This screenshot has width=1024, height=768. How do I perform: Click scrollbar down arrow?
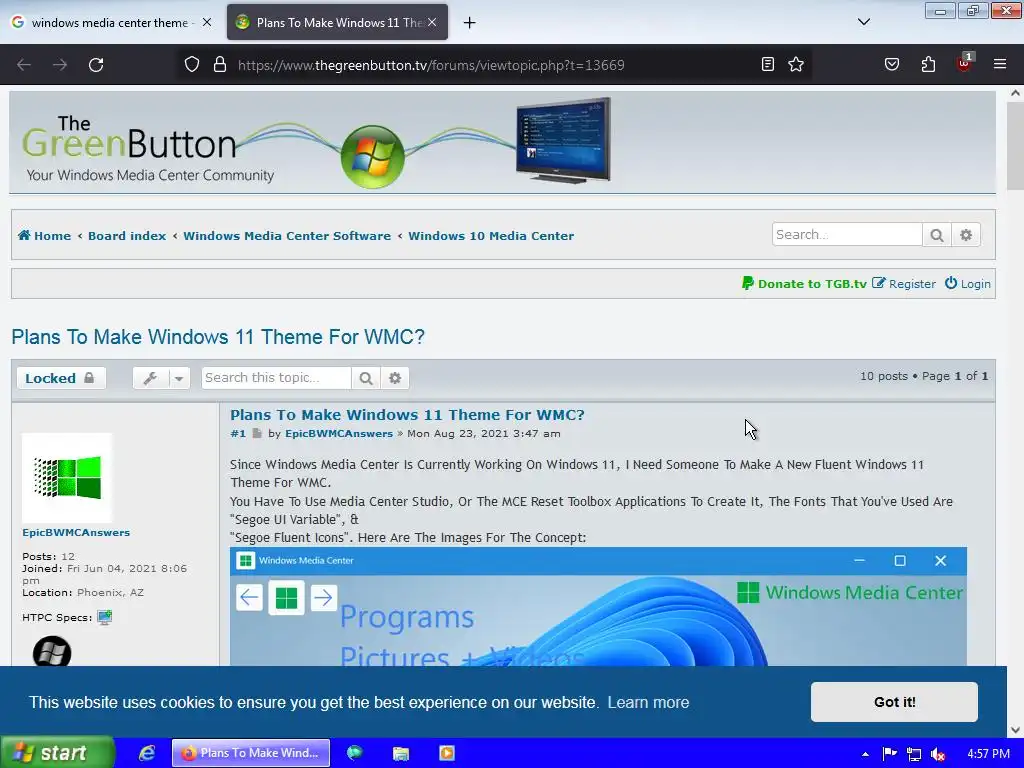click(1015, 730)
